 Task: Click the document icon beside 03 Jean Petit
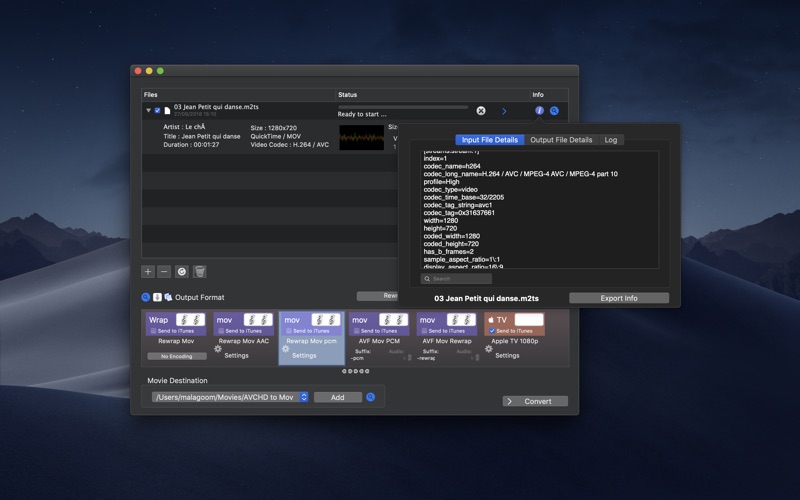click(167, 111)
